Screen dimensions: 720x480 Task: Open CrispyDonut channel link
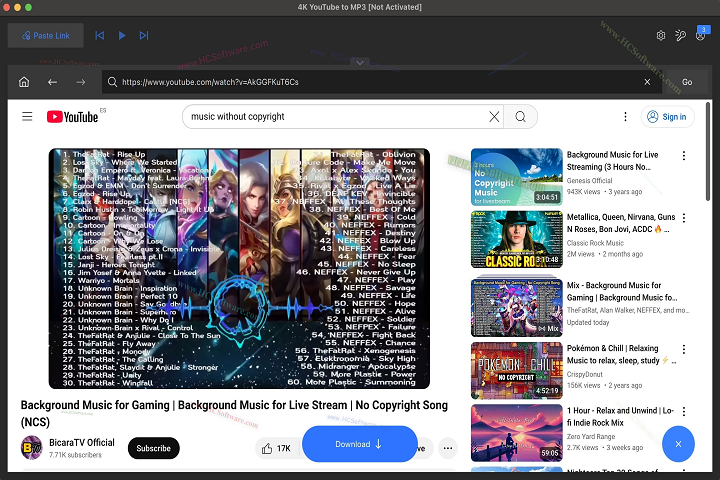585,374
